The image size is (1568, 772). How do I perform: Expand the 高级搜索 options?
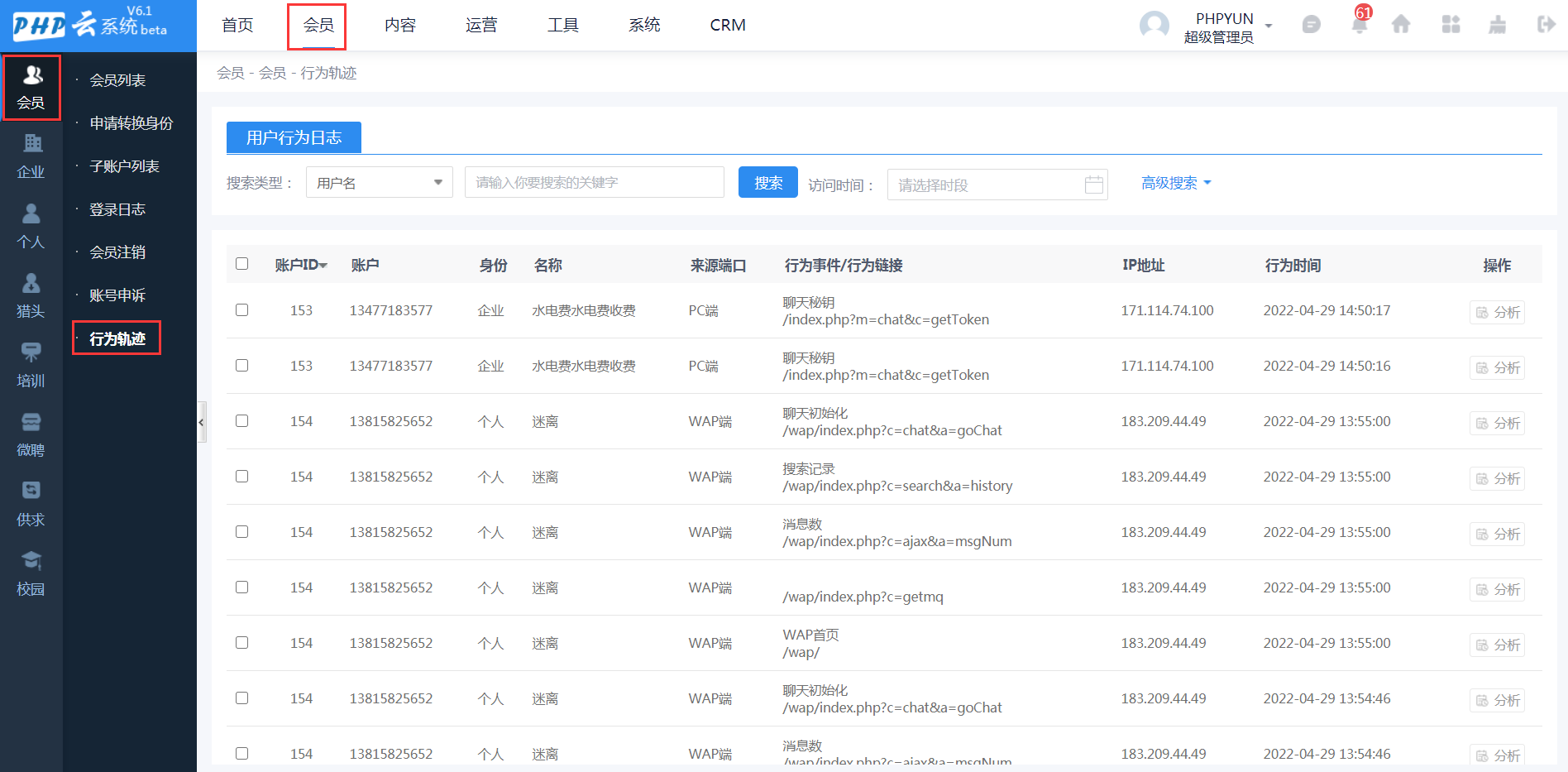(x=1176, y=183)
